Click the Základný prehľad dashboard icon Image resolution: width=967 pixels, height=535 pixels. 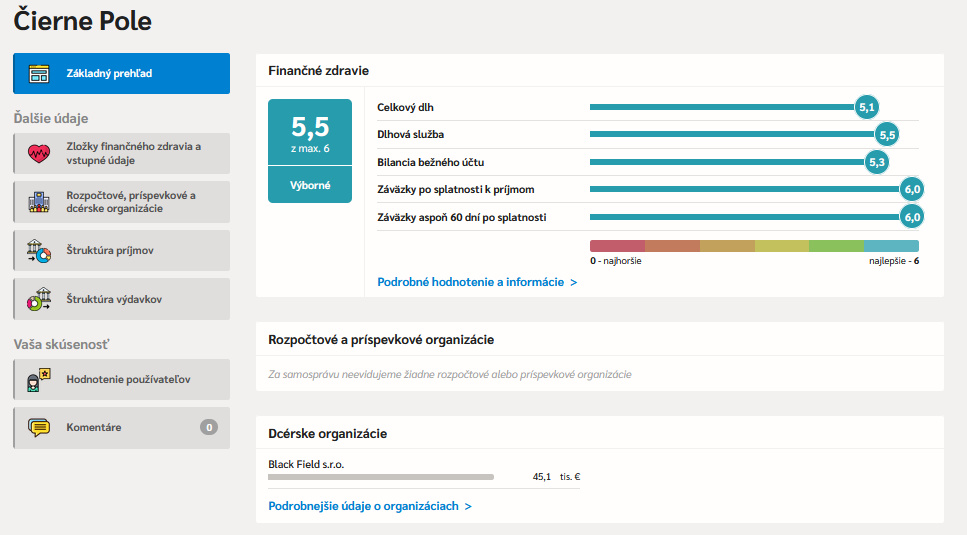pos(39,73)
